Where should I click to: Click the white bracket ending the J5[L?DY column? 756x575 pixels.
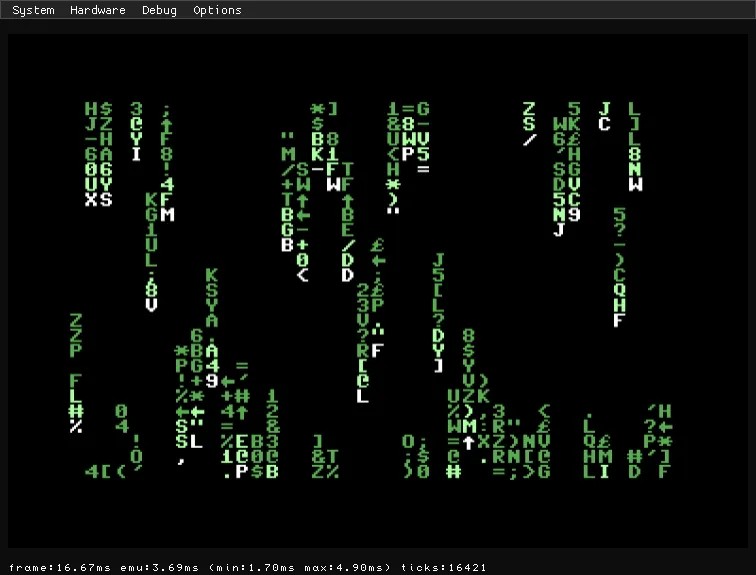point(437,365)
